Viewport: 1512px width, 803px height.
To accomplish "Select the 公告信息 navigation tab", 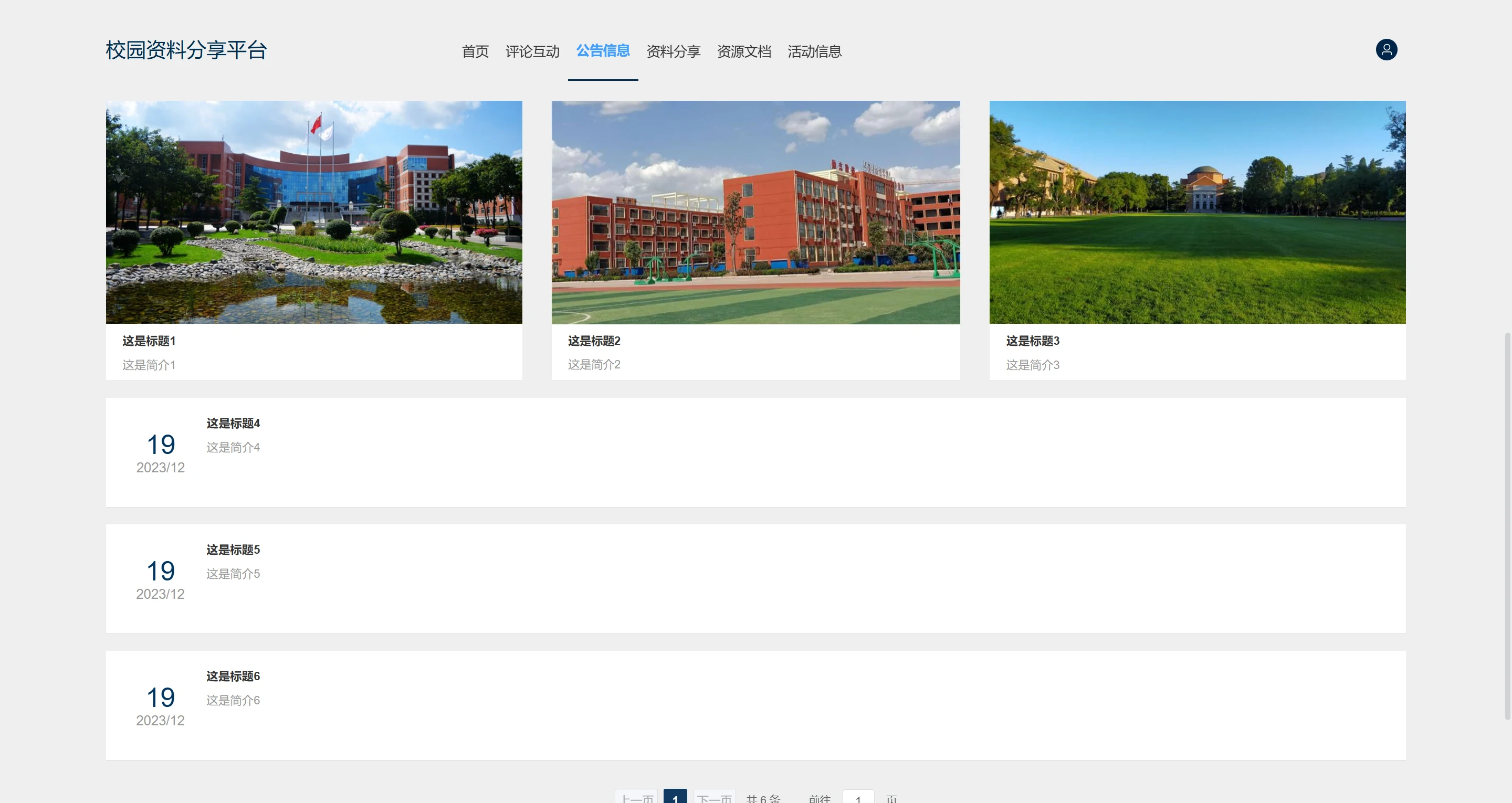I will tap(602, 51).
